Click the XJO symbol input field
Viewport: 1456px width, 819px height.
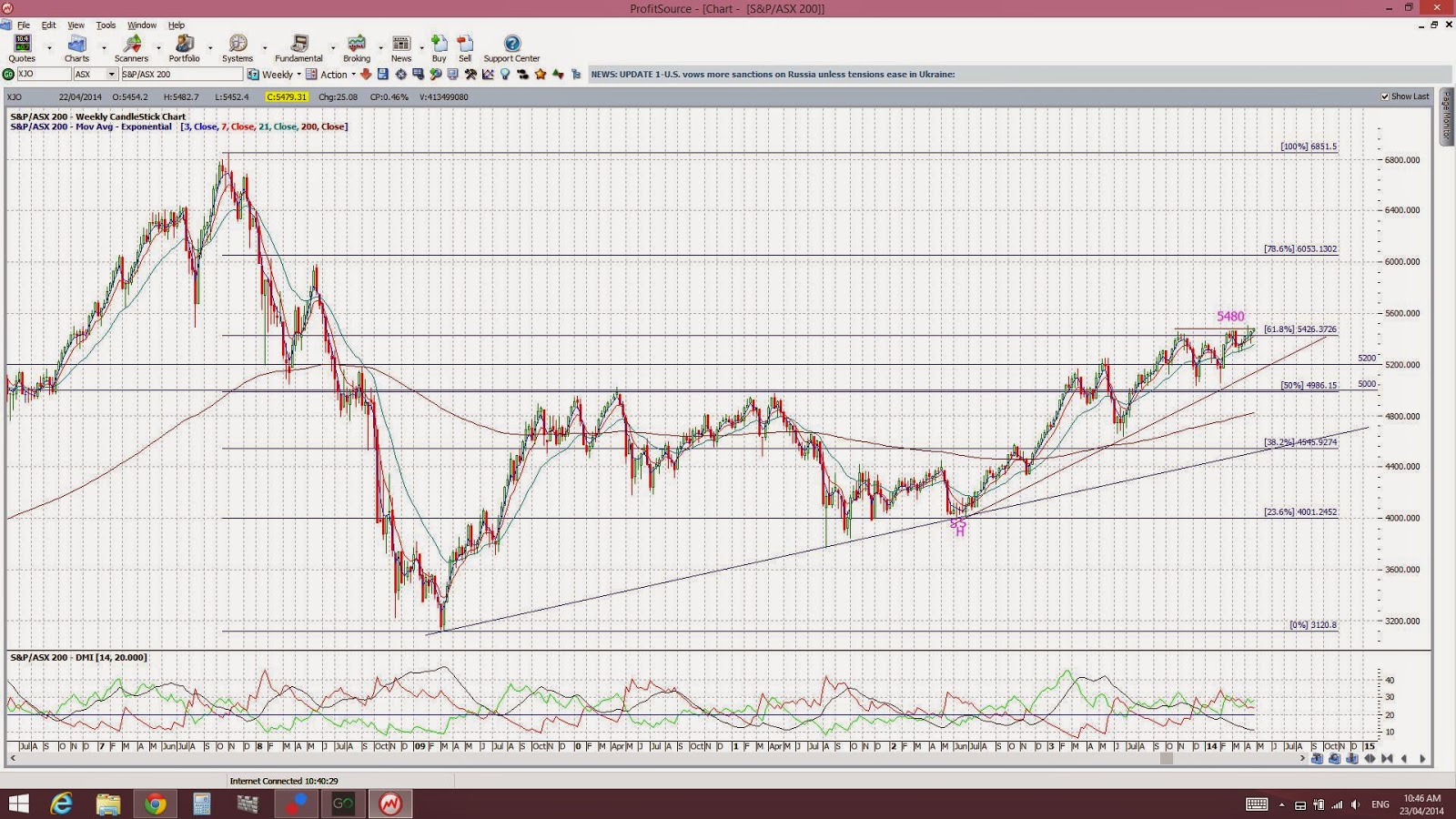[x=44, y=75]
